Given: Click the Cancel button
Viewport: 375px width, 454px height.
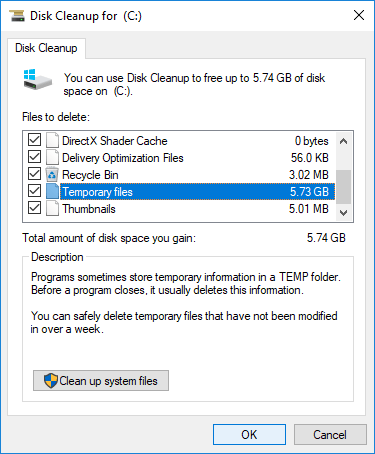Looking at the screenshot, I should point(330,434).
